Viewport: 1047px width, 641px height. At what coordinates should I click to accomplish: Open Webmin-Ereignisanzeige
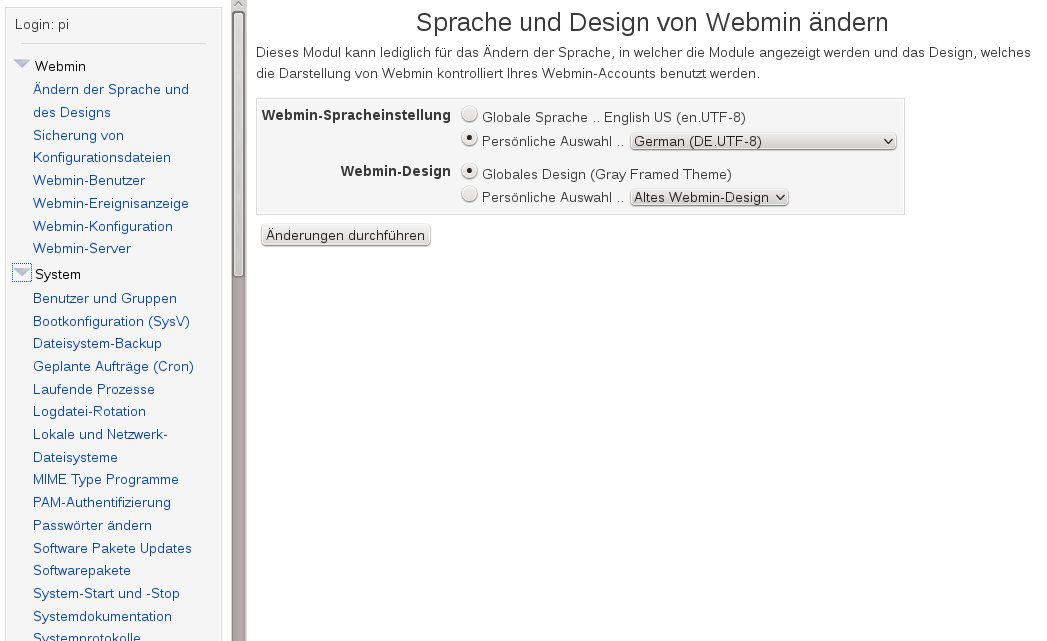coord(111,203)
